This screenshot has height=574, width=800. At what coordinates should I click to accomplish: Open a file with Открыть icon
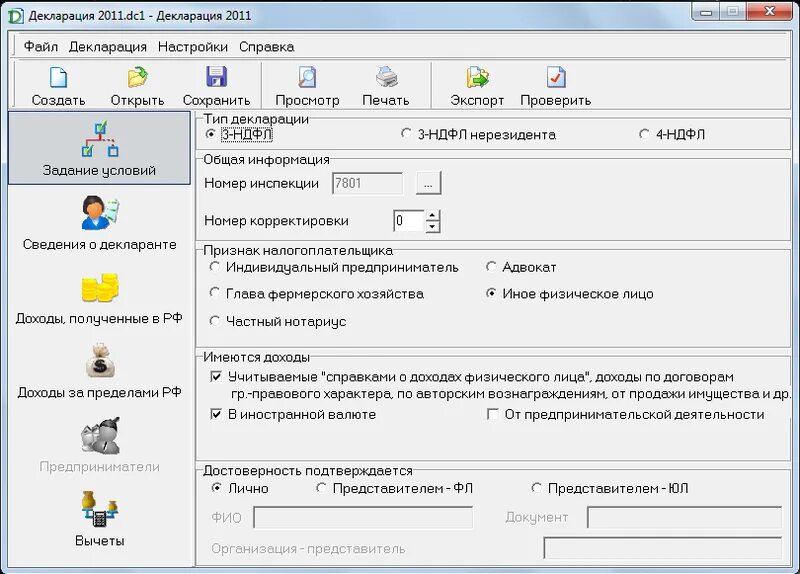click(x=137, y=78)
